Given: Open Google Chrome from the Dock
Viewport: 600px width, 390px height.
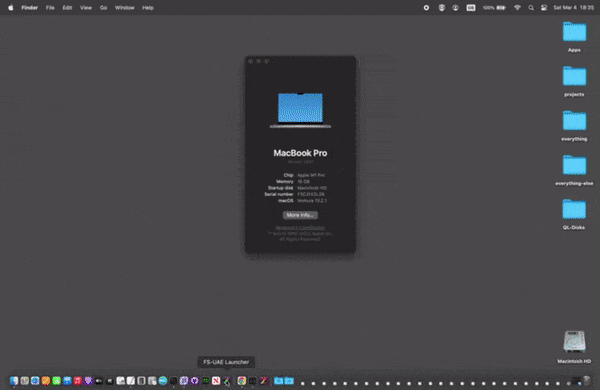Looking at the screenshot, I should click(241, 380).
